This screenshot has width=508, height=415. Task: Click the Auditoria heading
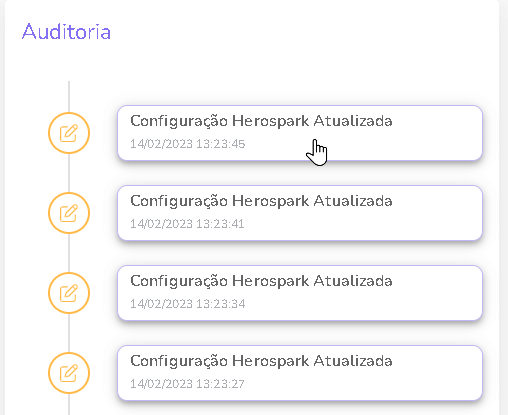(x=66, y=32)
